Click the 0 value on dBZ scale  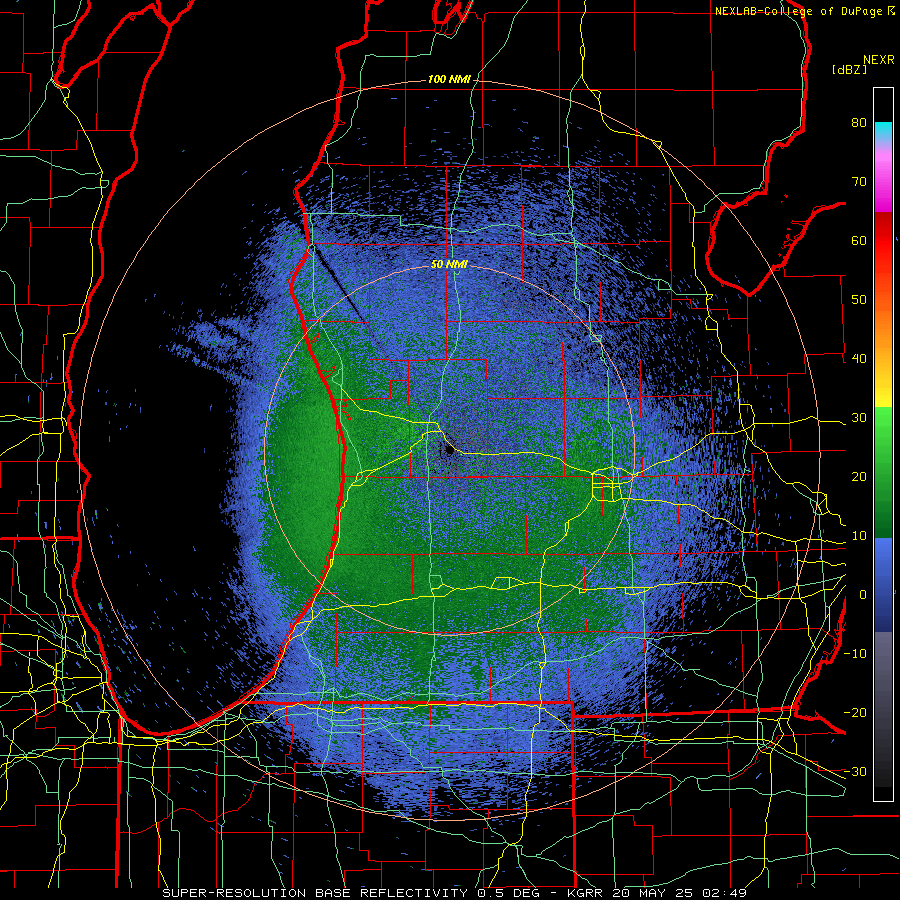863,595
